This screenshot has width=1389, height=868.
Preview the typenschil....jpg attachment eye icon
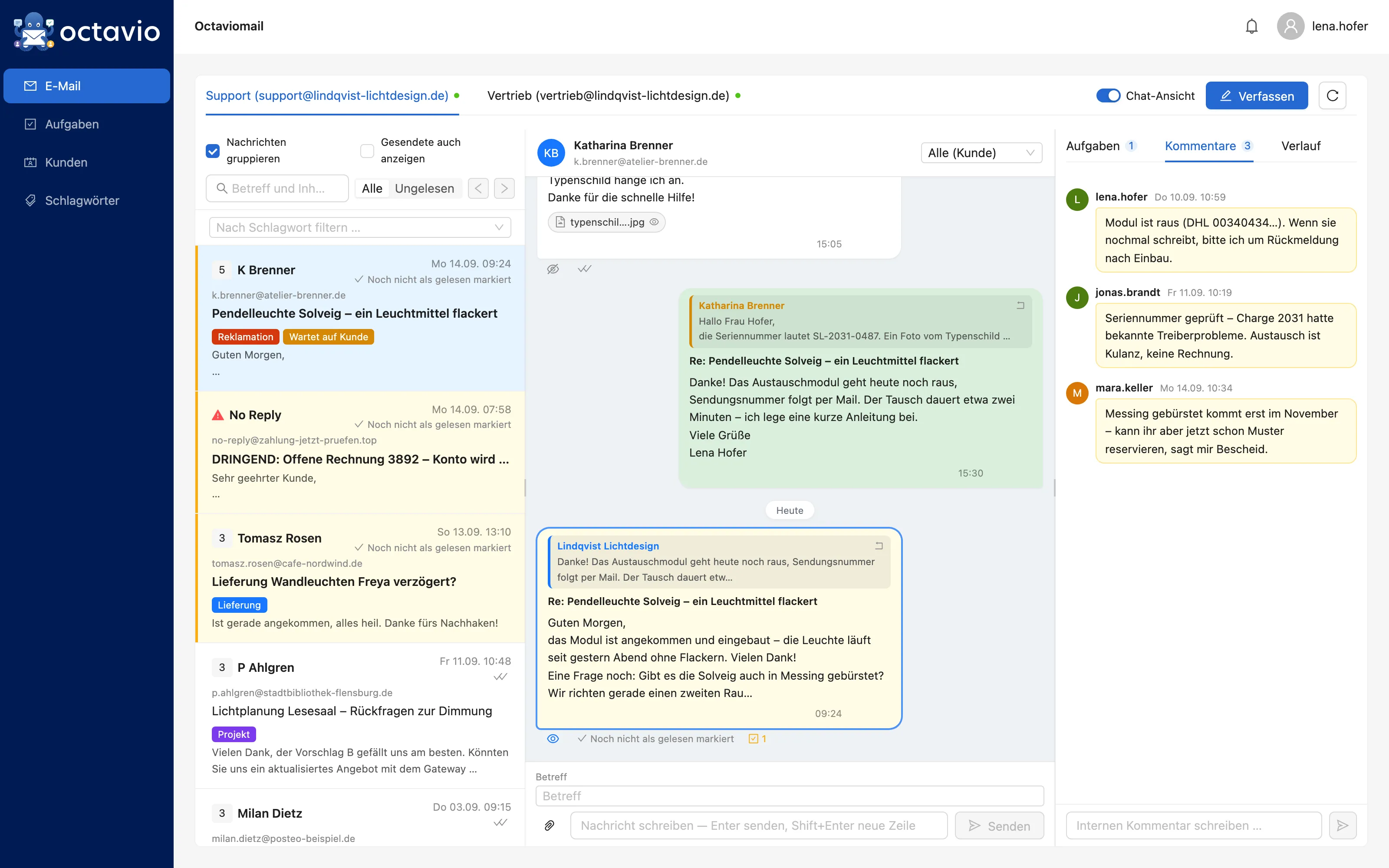coord(654,222)
